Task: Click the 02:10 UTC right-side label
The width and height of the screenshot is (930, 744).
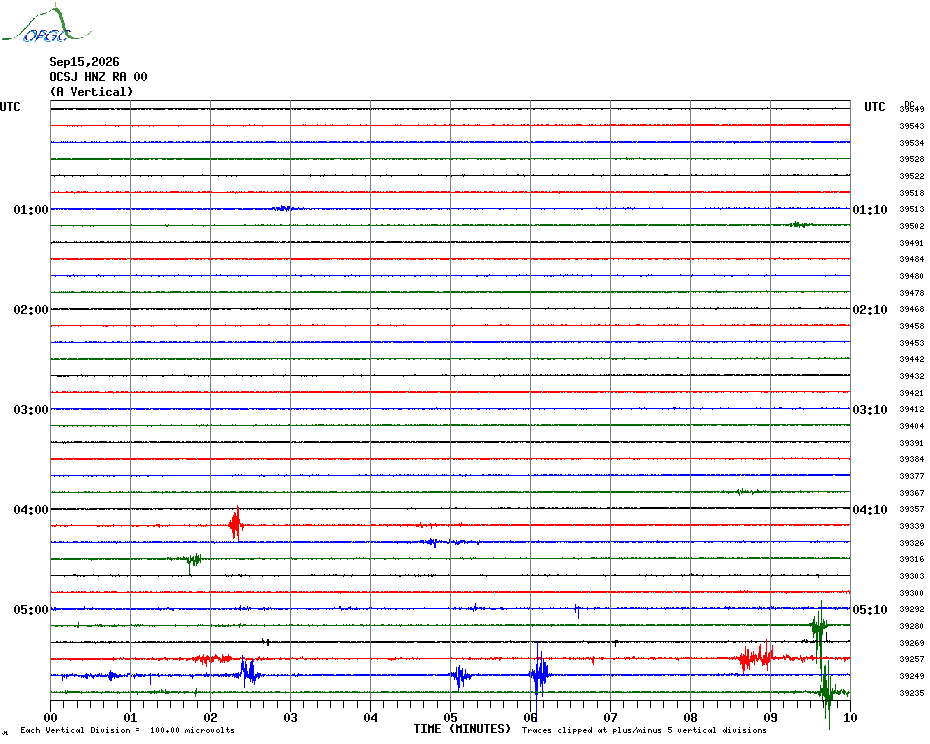Action: click(870, 310)
